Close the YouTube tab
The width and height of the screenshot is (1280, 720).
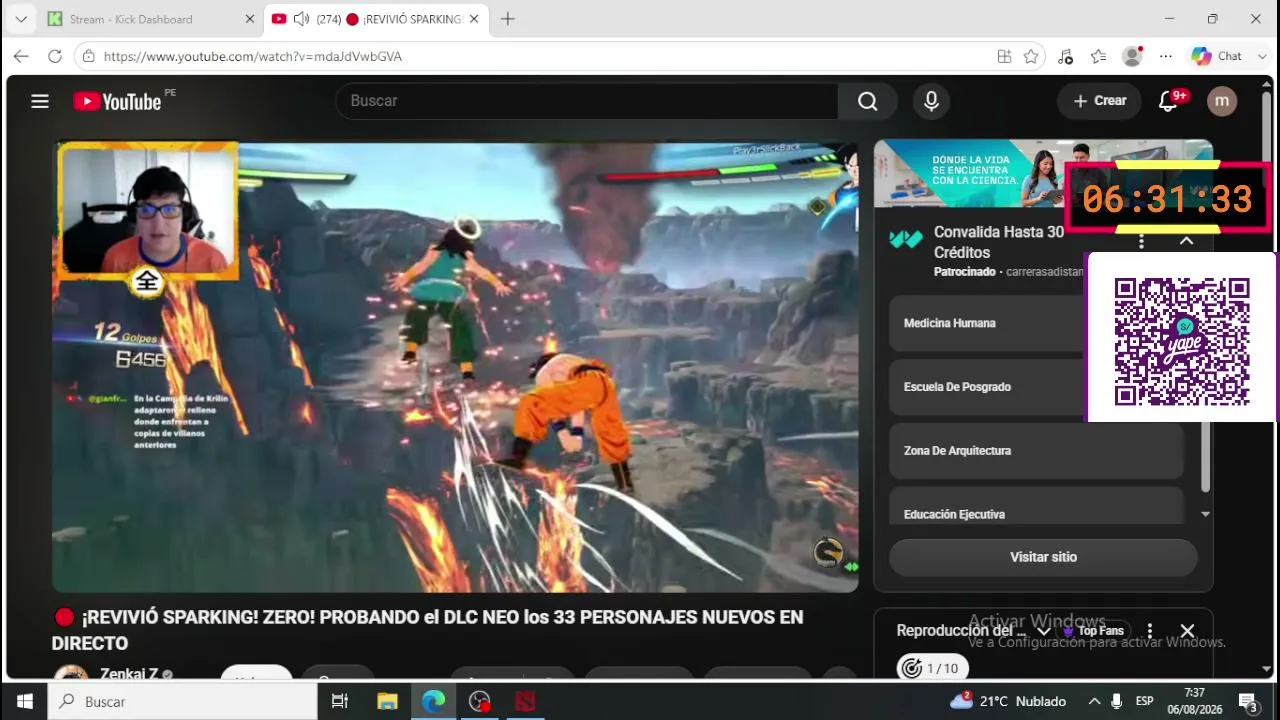tap(474, 19)
